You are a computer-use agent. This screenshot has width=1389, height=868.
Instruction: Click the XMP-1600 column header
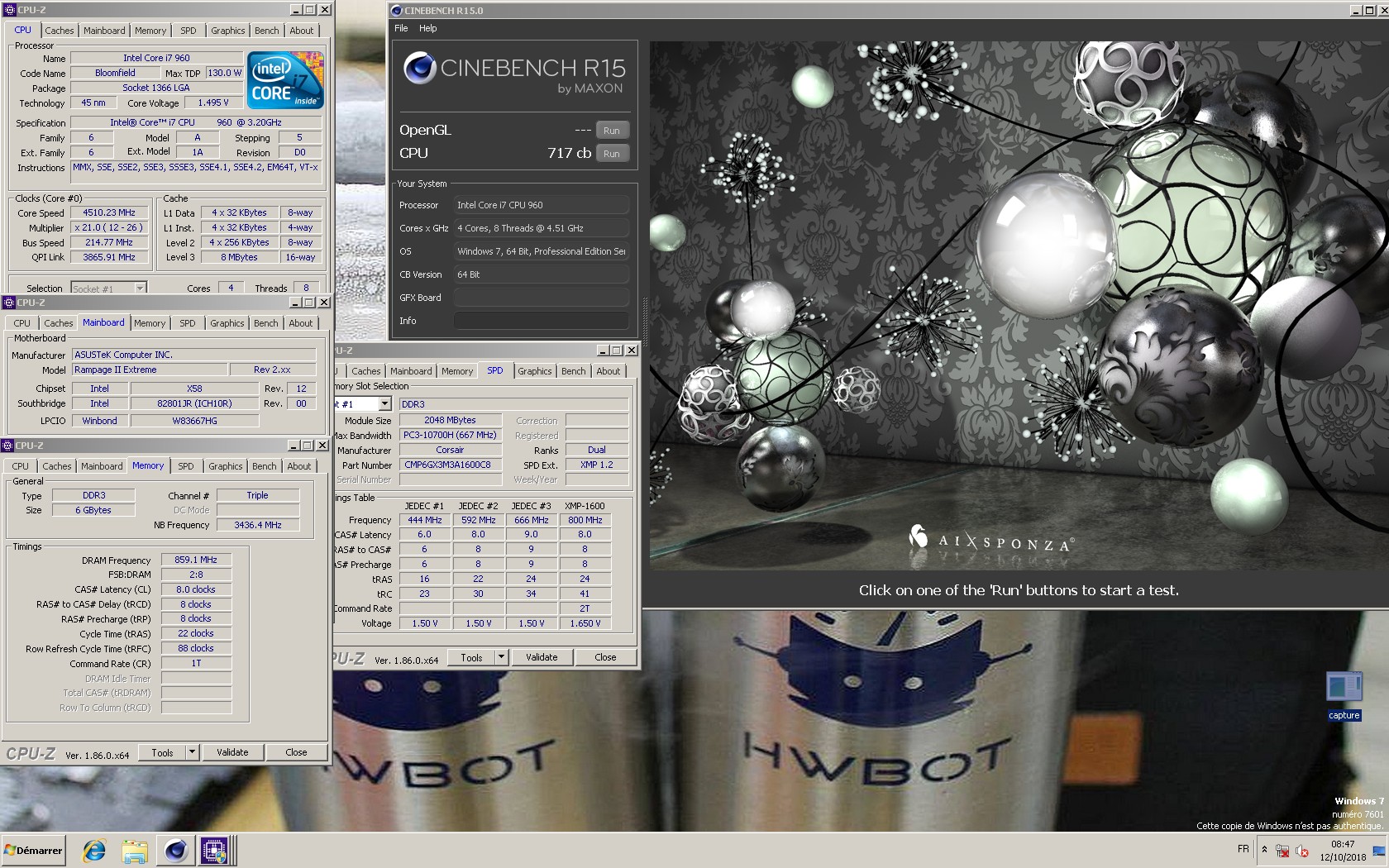click(585, 506)
